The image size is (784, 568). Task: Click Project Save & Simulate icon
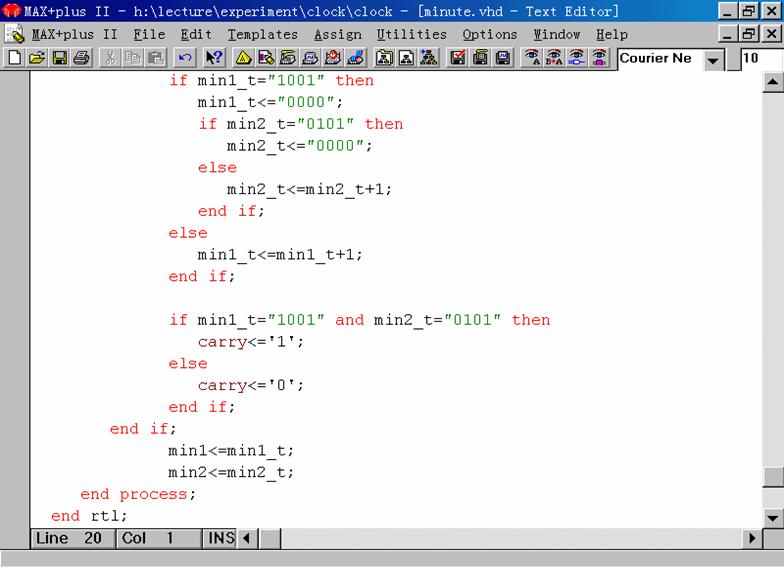tap(503, 58)
